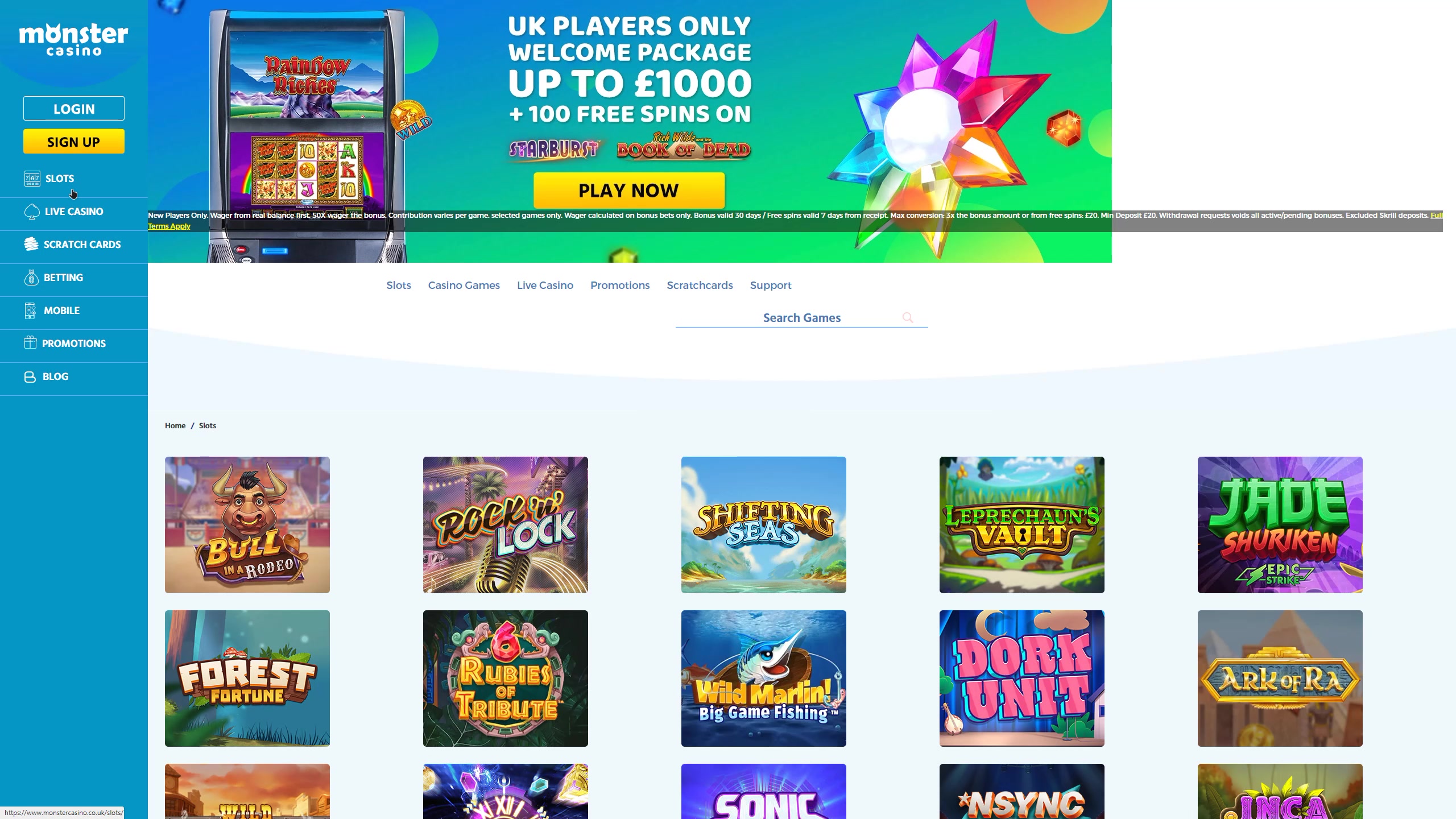This screenshot has height=819, width=1456.
Task: Click the PLAY NOW banner button
Action: [629, 191]
